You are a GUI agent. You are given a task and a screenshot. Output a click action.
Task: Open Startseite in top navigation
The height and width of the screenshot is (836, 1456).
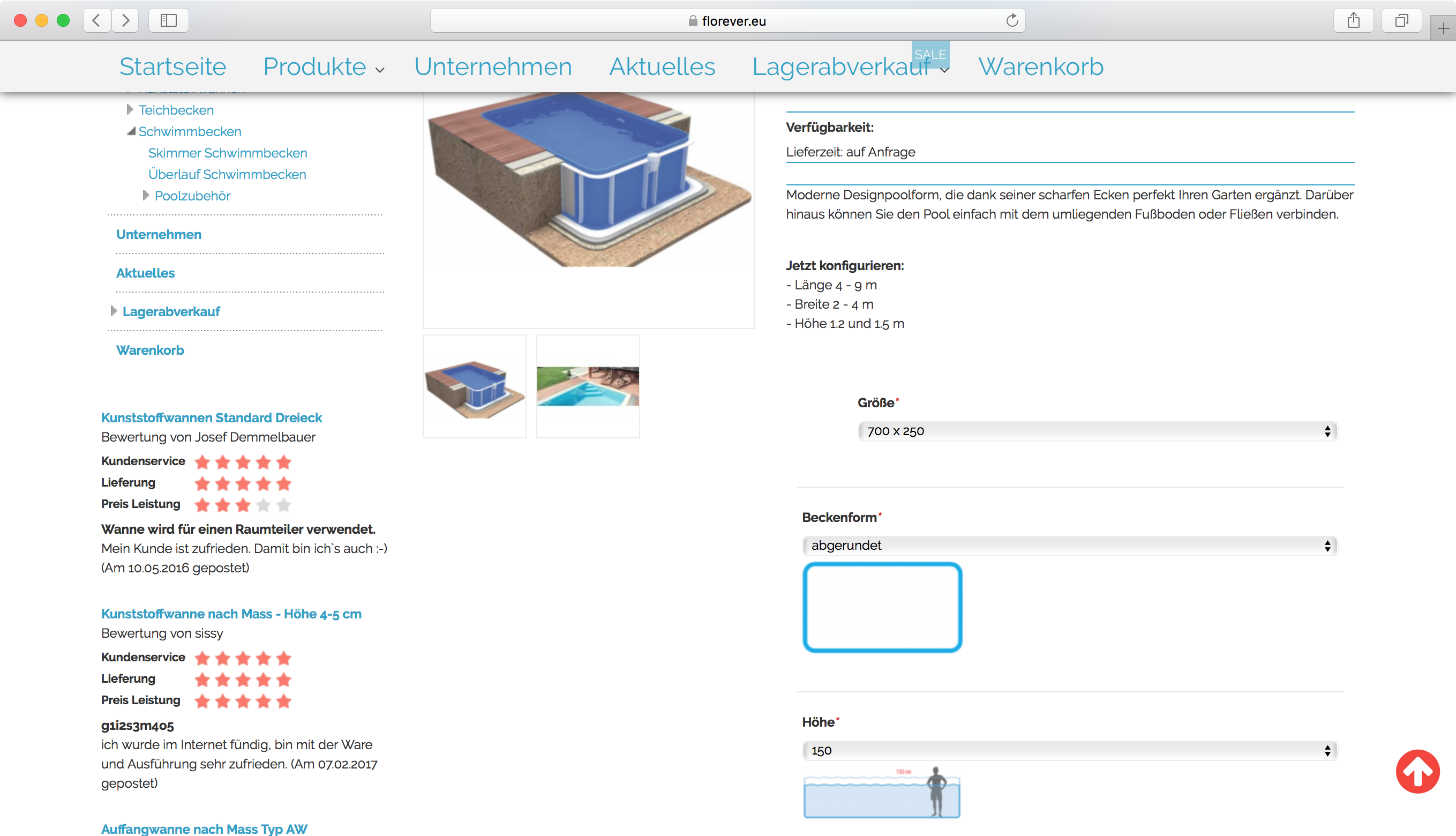click(172, 66)
